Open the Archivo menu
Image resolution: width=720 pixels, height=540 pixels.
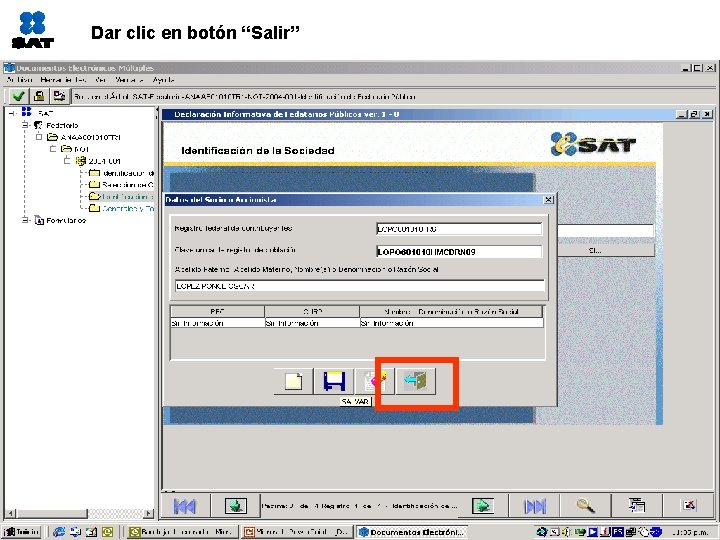point(19,80)
